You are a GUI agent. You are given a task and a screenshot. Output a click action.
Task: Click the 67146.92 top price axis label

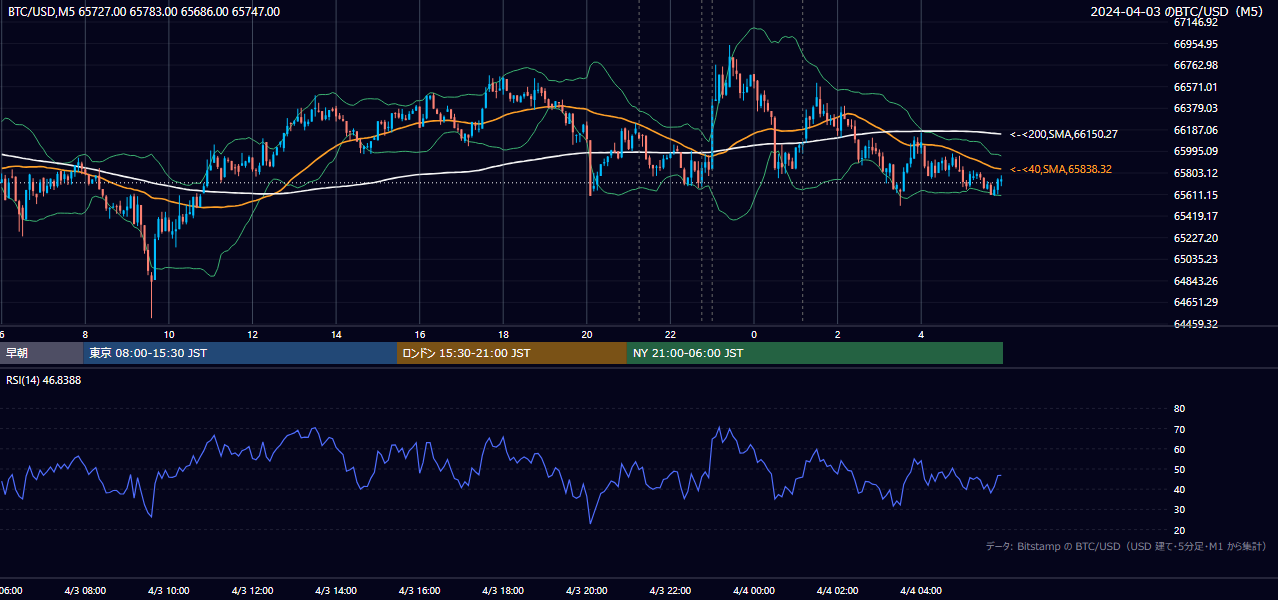click(x=1195, y=22)
